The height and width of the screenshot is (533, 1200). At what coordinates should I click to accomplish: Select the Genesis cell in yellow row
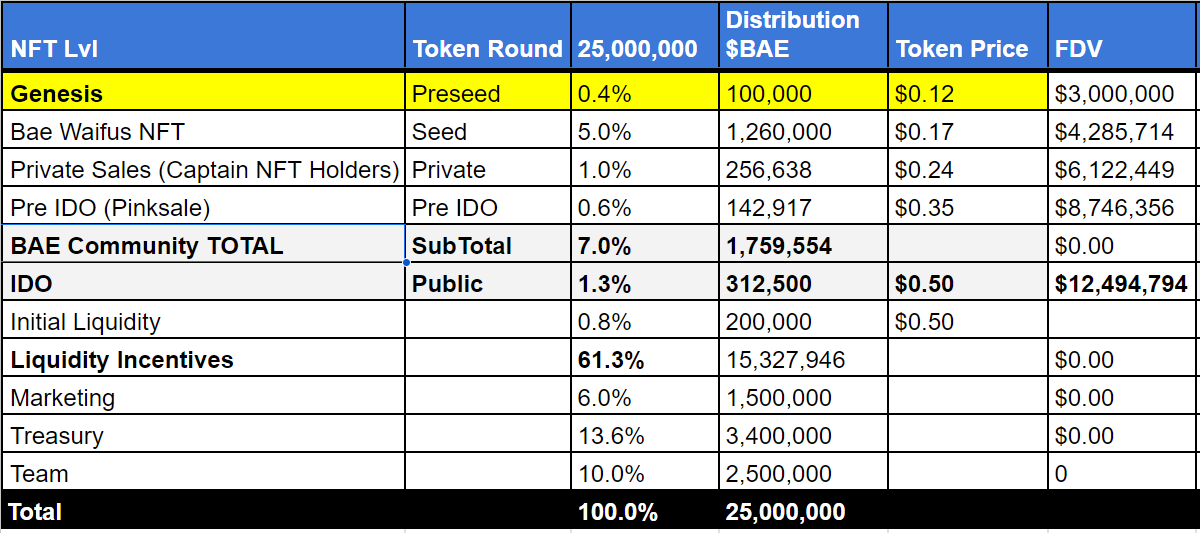(203, 93)
